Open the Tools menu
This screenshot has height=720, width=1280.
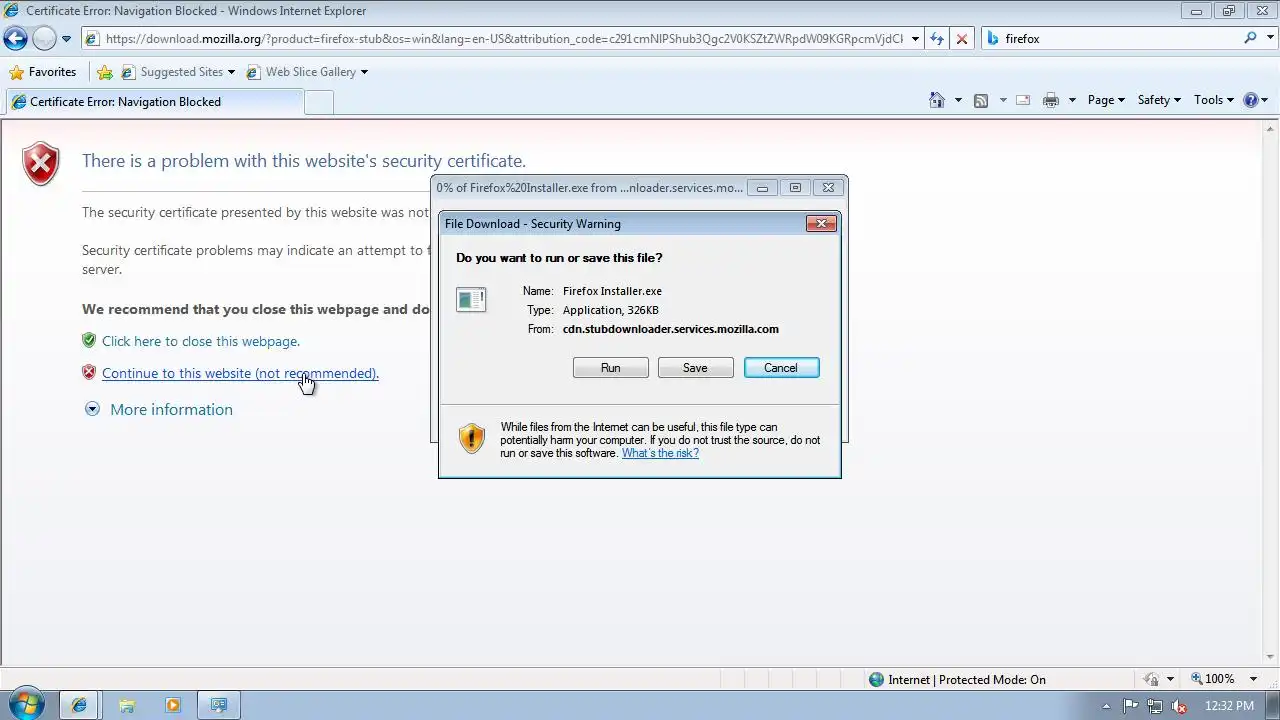[x=1214, y=100]
